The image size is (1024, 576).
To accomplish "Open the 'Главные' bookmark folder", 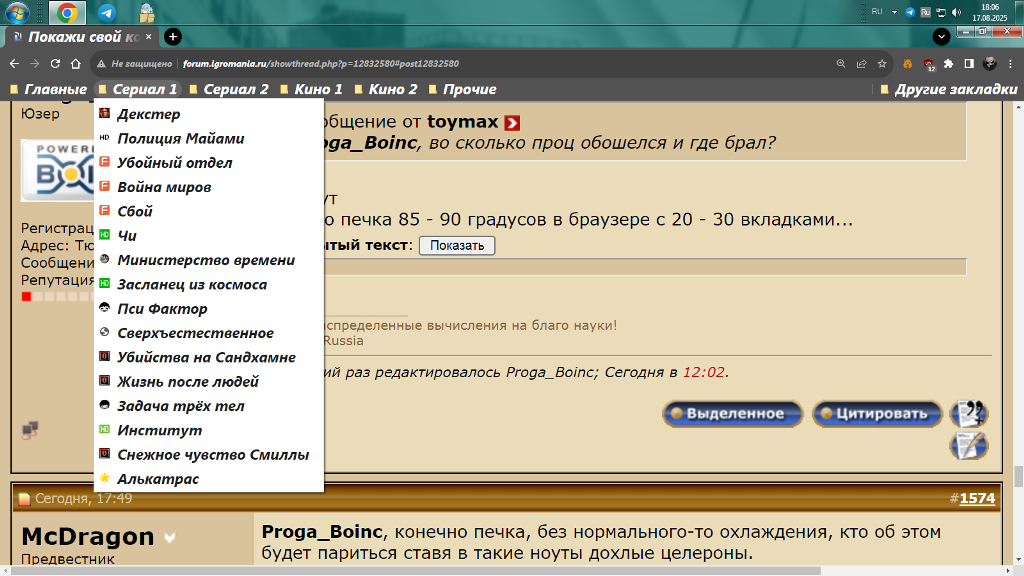I will point(48,89).
